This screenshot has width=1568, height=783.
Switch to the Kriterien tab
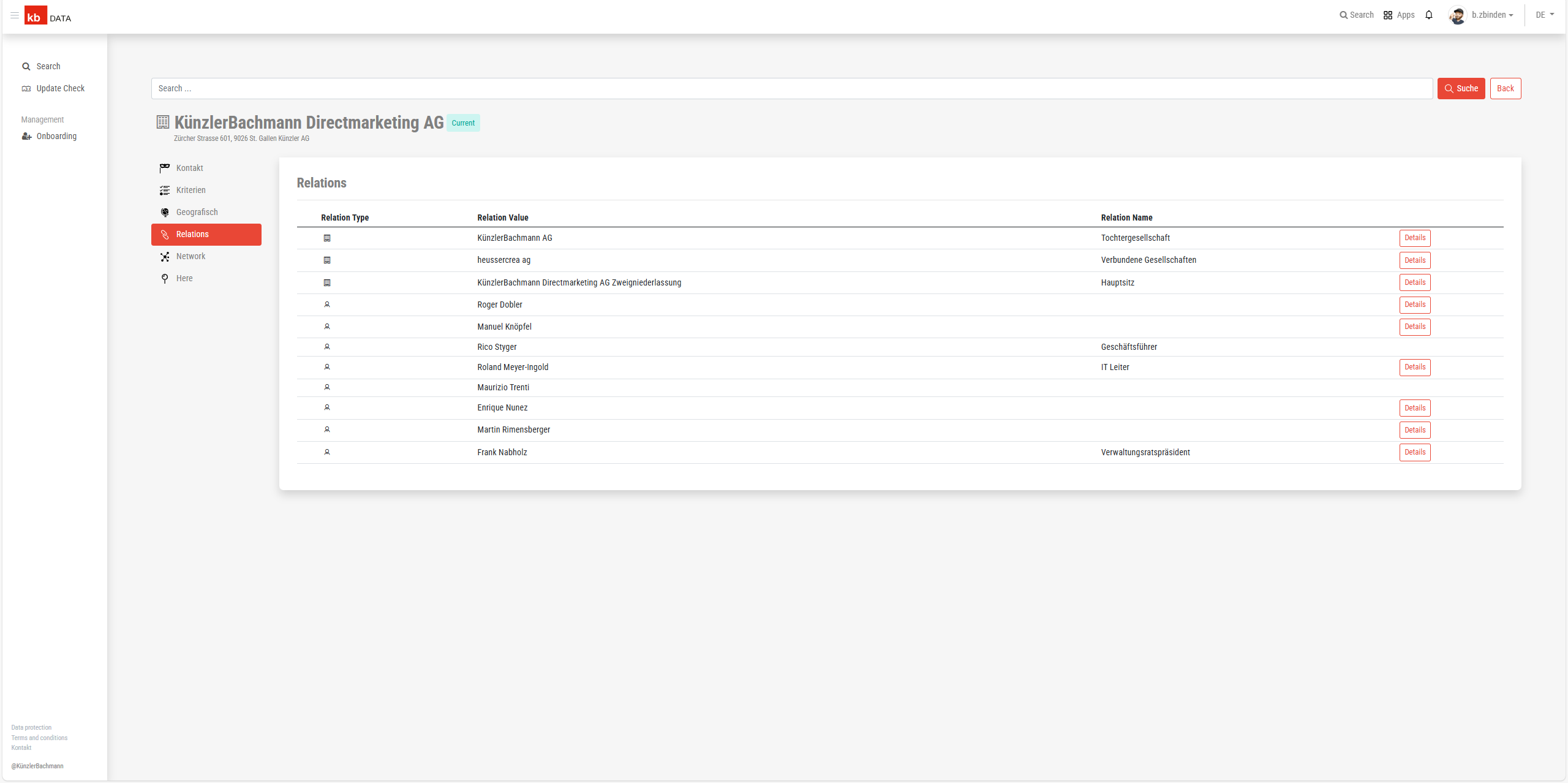(206, 190)
